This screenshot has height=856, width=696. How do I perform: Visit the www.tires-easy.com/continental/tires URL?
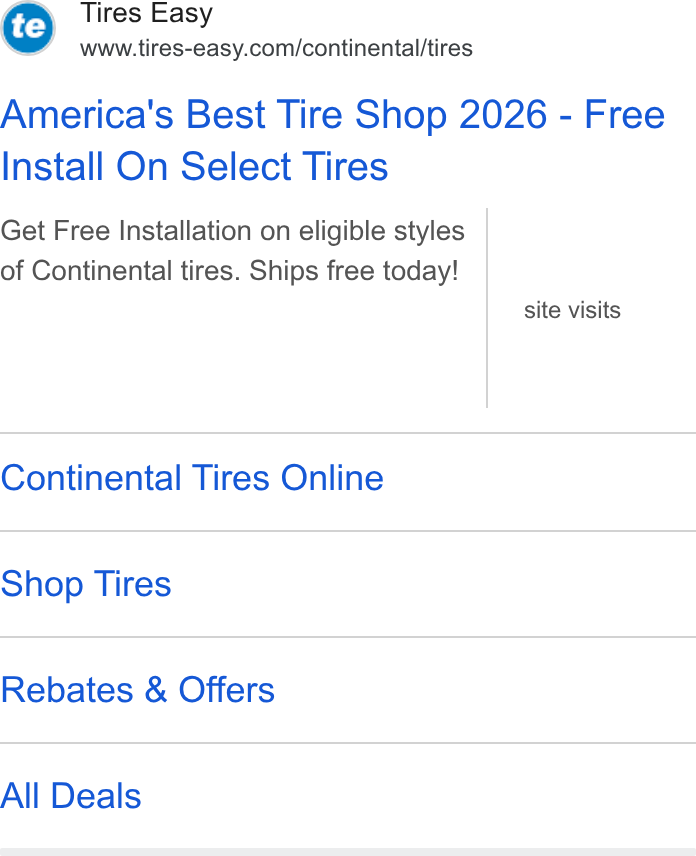276,48
